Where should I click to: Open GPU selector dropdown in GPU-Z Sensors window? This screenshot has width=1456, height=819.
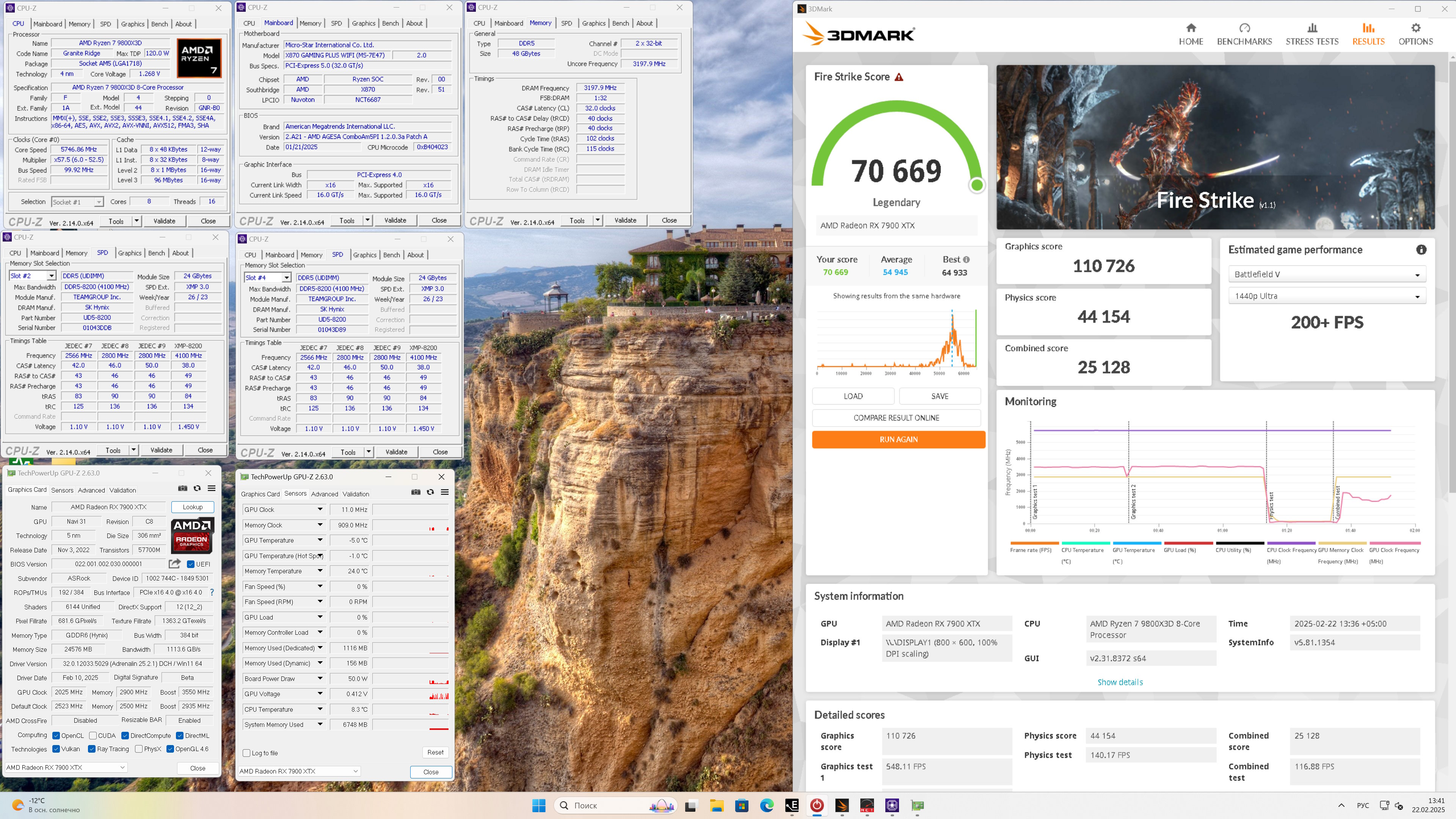click(x=299, y=771)
